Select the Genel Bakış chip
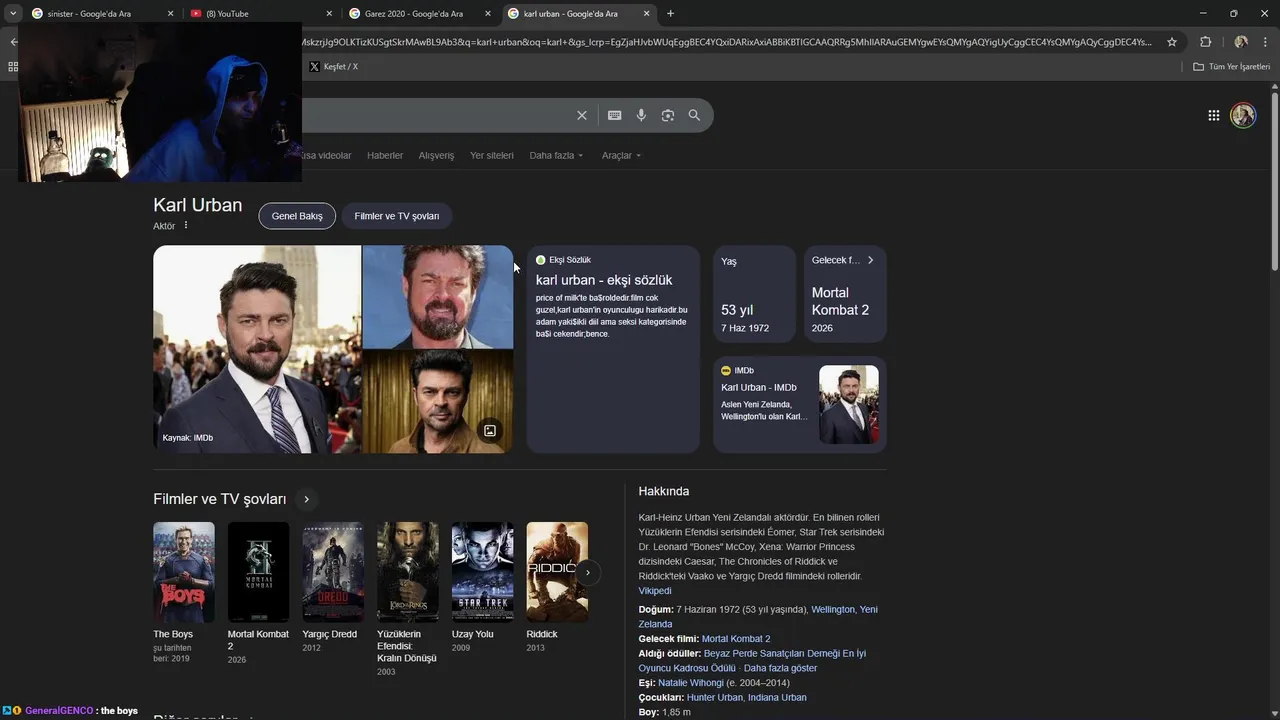1280x720 pixels. coord(297,216)
